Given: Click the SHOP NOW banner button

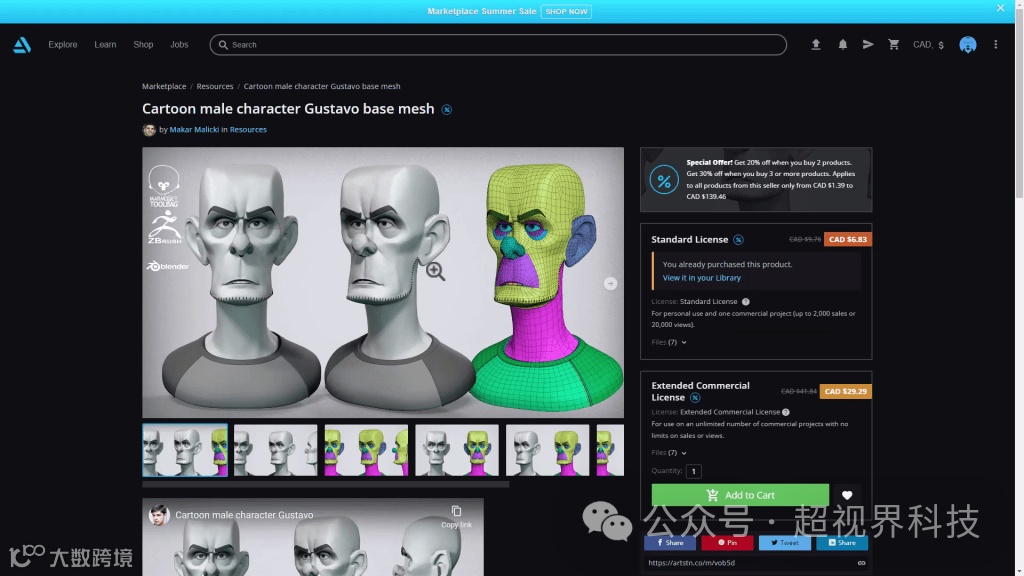Looking at the screenshot, I should point(566,12).
